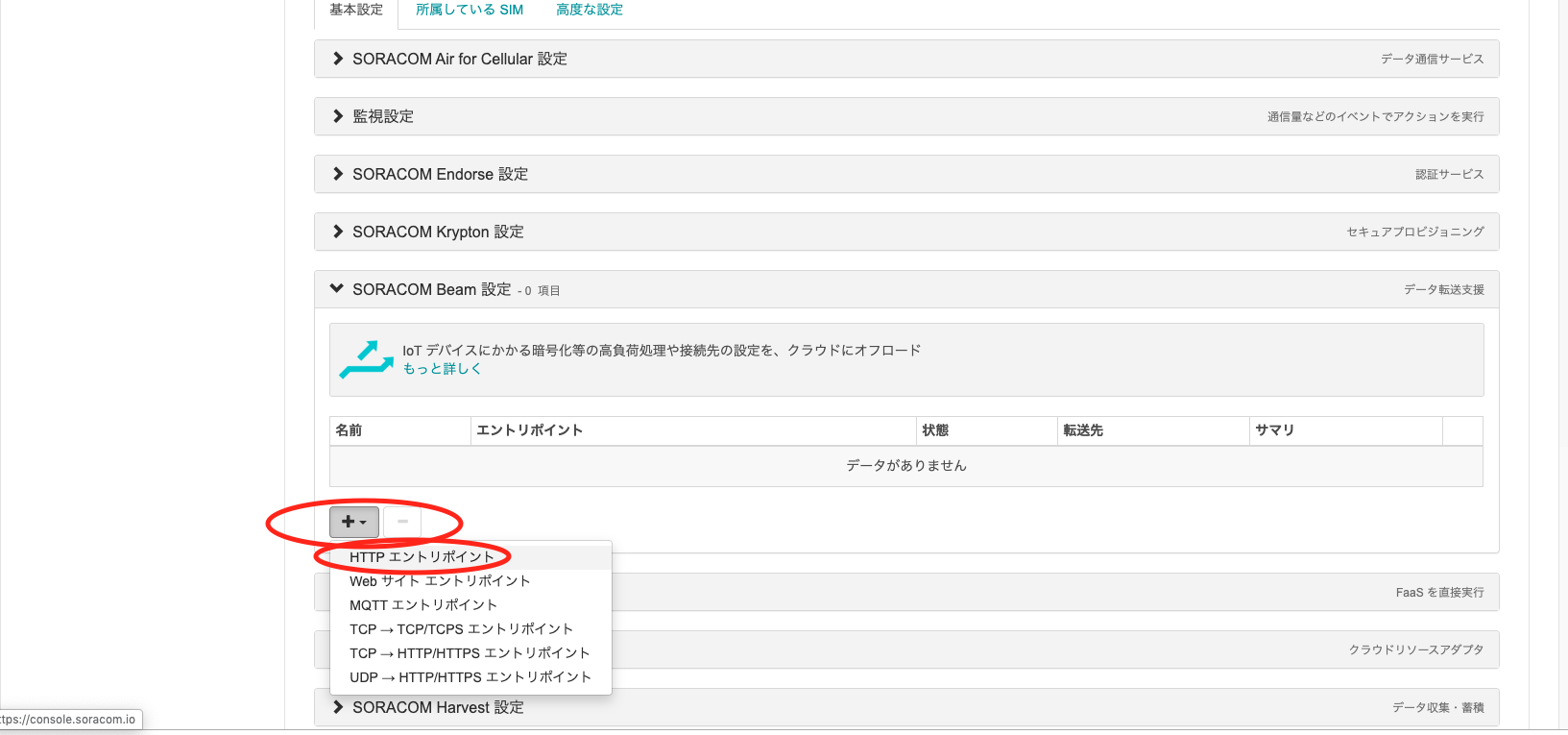Open the 高度な設定 tab
Viewport: 1568px width, 735px height.
[x=590, y=10]
